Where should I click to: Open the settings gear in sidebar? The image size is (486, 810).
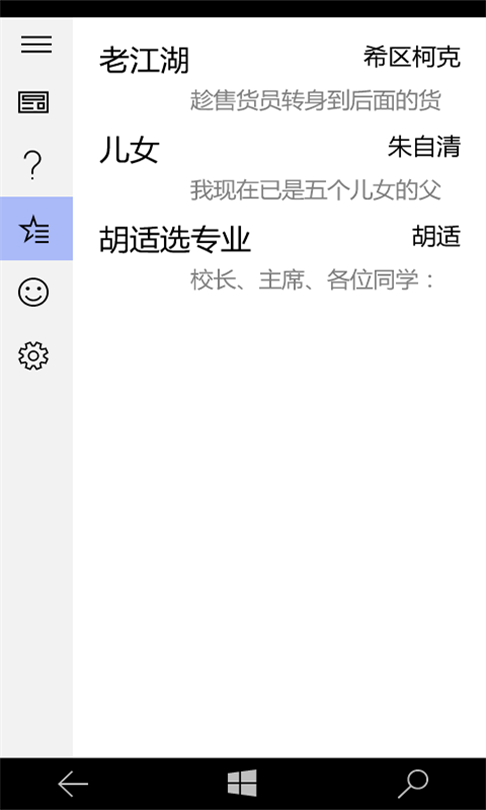click(34, 356)
